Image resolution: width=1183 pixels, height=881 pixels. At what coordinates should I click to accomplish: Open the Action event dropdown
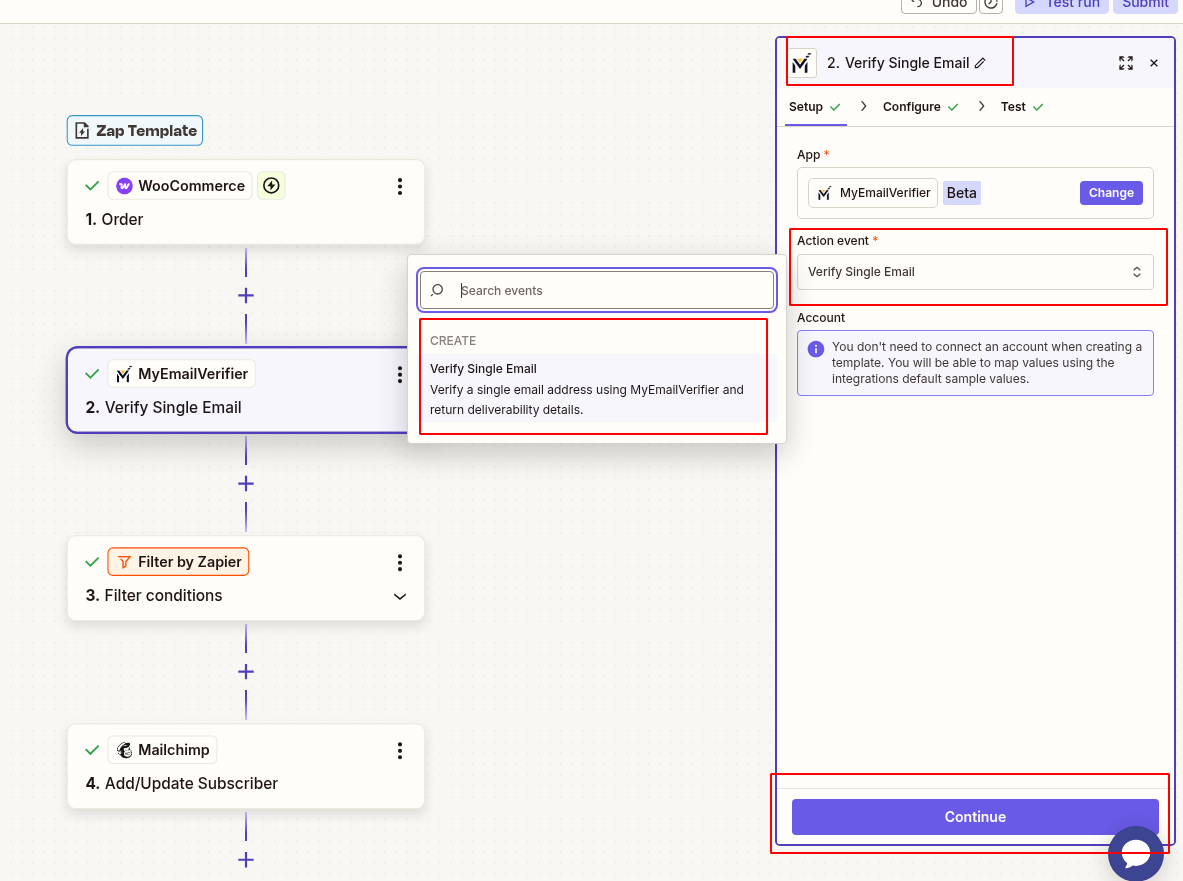coord(975,271)
